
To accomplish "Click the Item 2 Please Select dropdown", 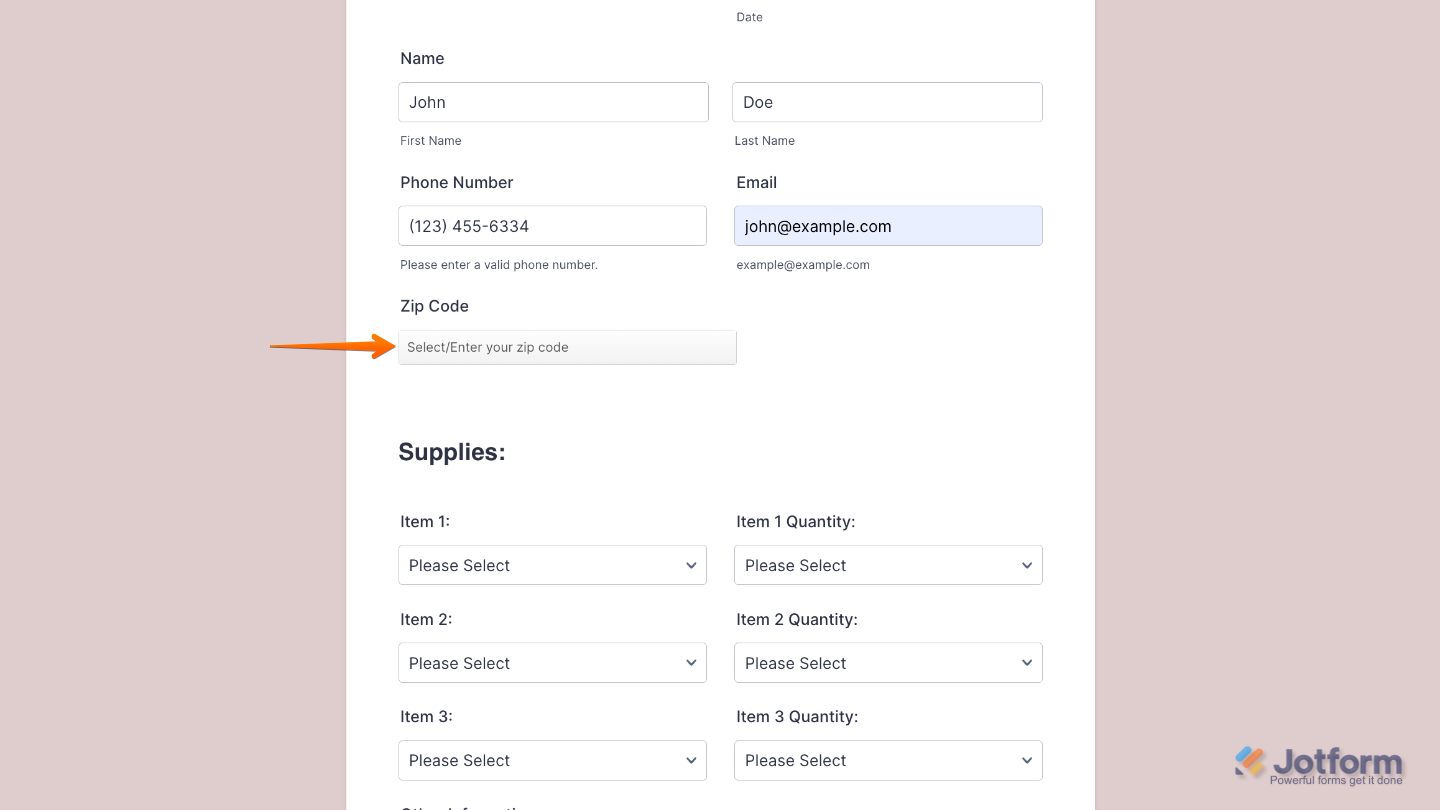I will tap(552, 662).
